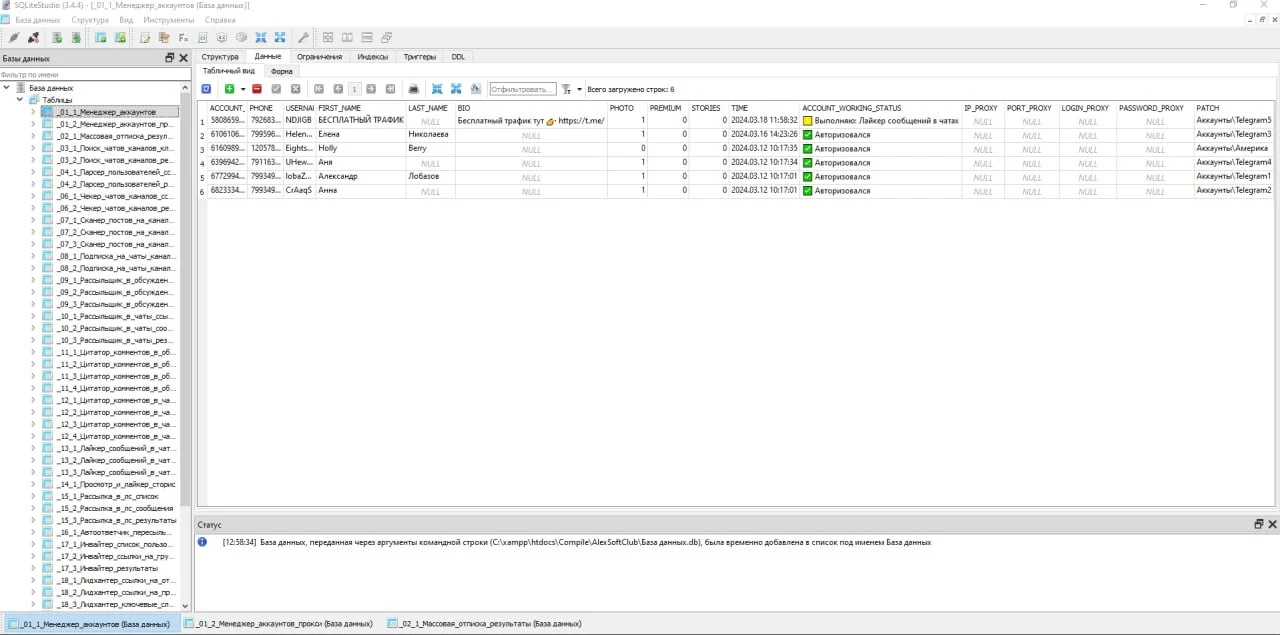Activate _01_2_Менеджер_аккаунтов_прокси window in taskbar
The image size is (1280, 635).
tap(281, 624)
